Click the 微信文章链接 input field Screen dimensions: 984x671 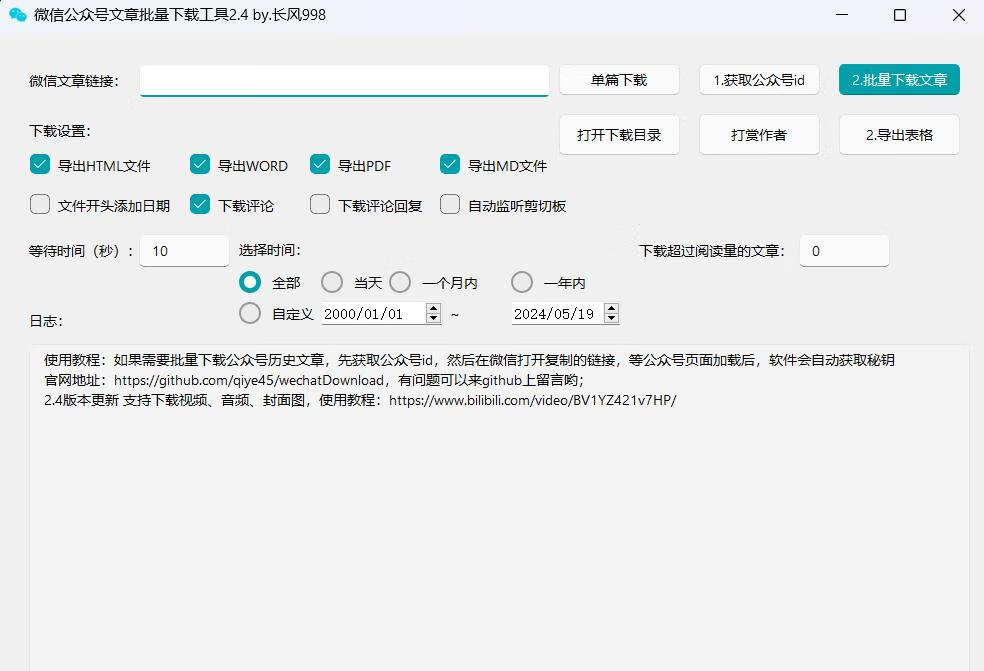[344, 80]
